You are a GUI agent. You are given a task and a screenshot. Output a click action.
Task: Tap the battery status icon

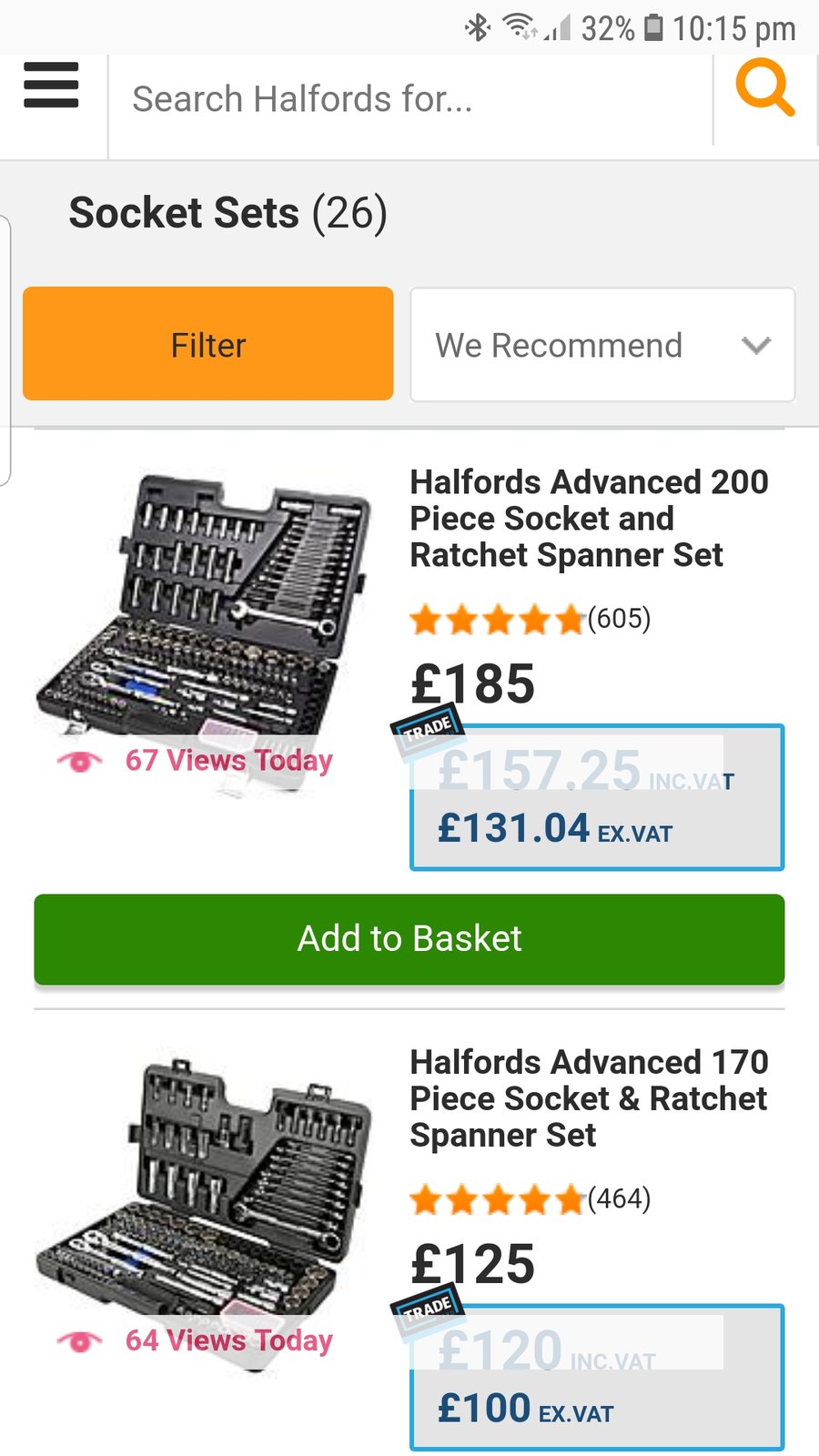coord(652,27)
